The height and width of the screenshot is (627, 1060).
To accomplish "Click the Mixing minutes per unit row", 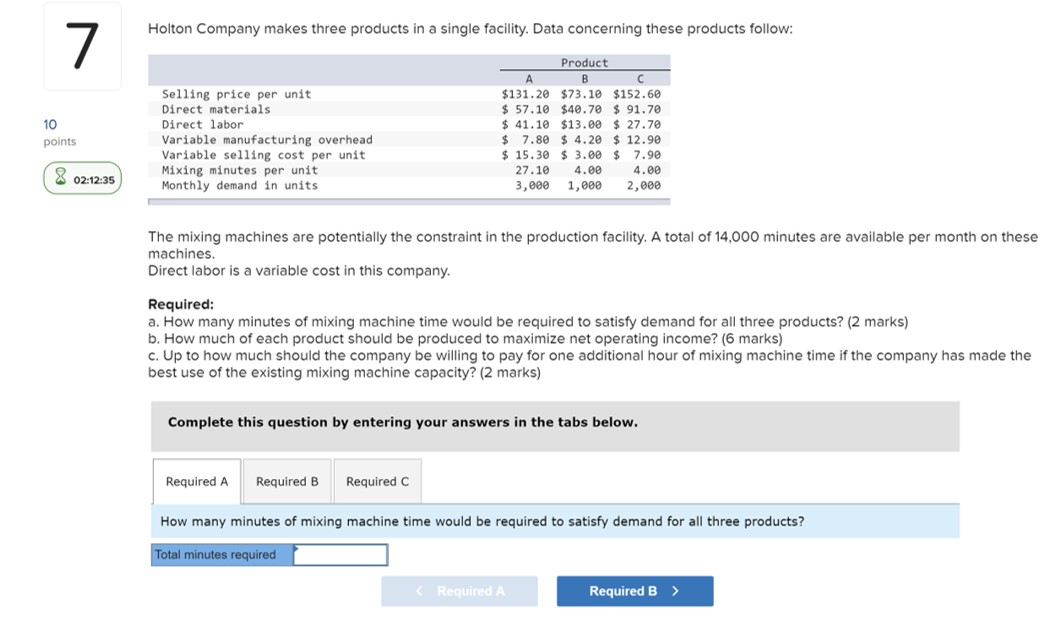I will (x=300, y=170).
